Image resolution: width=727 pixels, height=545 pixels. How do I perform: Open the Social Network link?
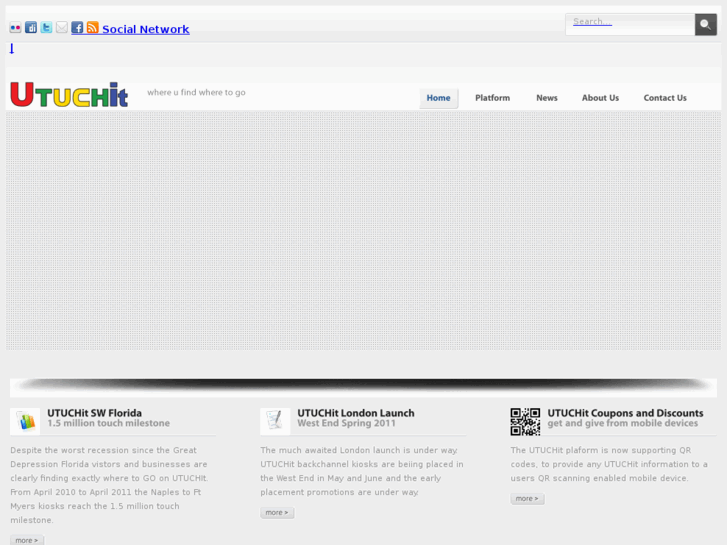(x=146, y=29)
